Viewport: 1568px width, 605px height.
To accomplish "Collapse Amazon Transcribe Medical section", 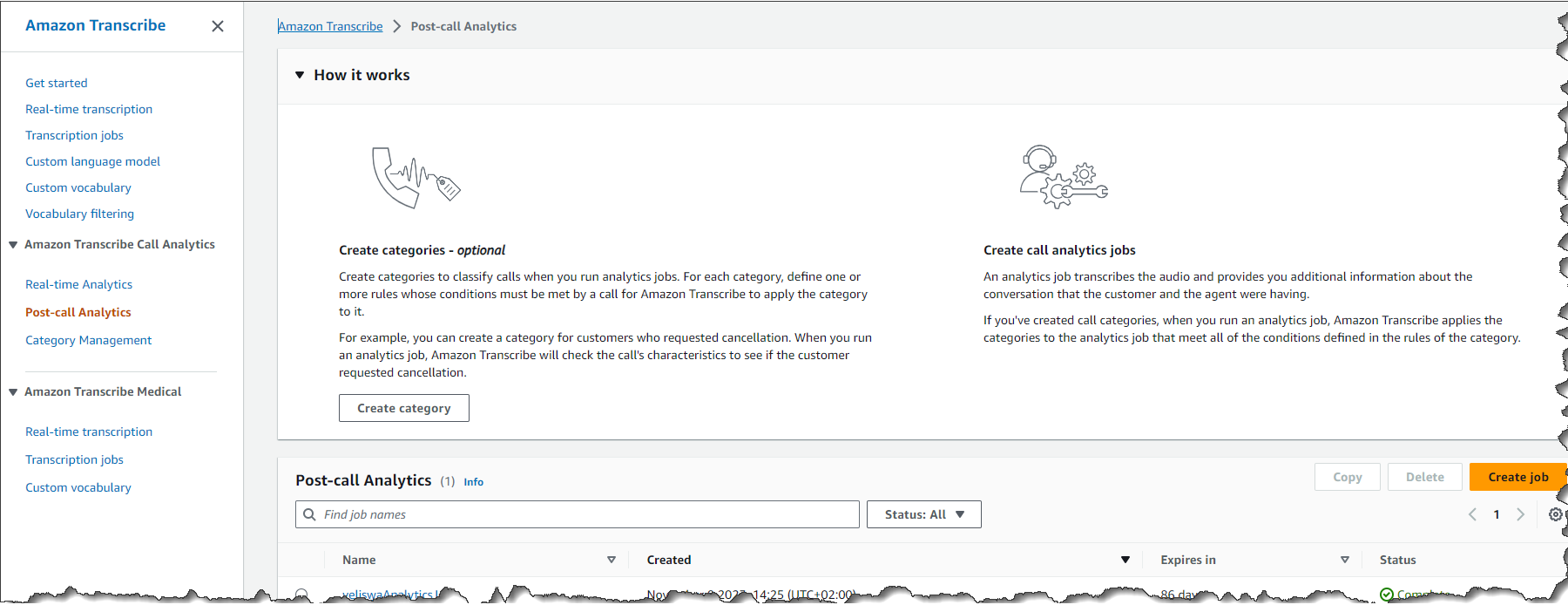I will tap(13, 392).
